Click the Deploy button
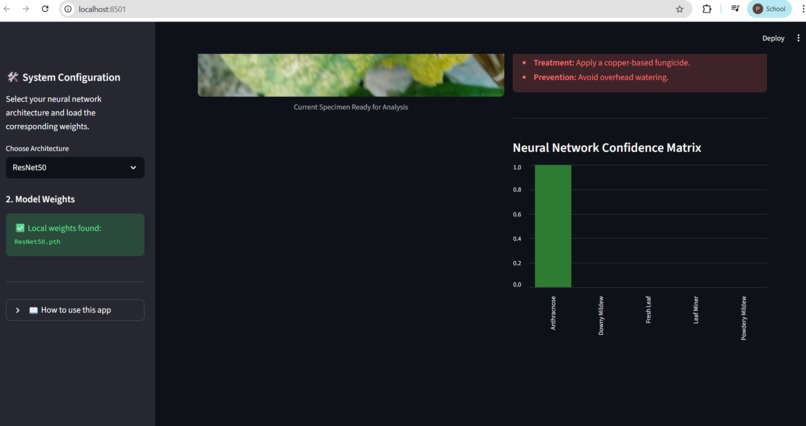Image resolution: width=806 pixels, height=426 pixels. pyautogui.click(x=773, y=38)
